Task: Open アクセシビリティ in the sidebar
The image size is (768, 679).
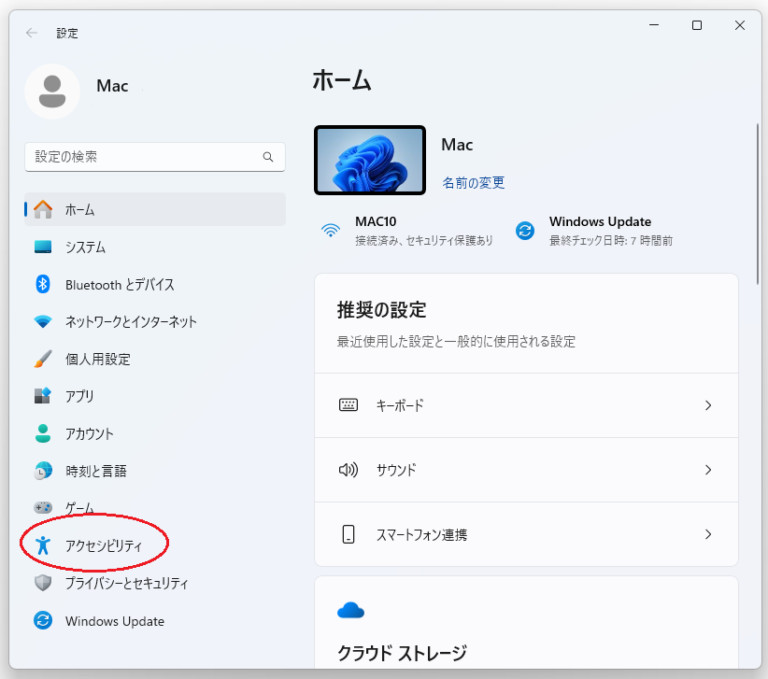Action: (x=103, y=546)
